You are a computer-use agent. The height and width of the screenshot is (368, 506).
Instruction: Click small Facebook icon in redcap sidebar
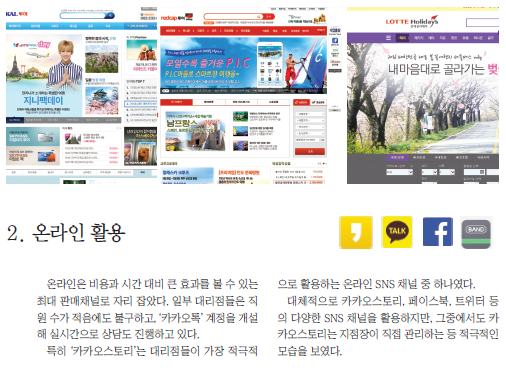click(335, 41)
